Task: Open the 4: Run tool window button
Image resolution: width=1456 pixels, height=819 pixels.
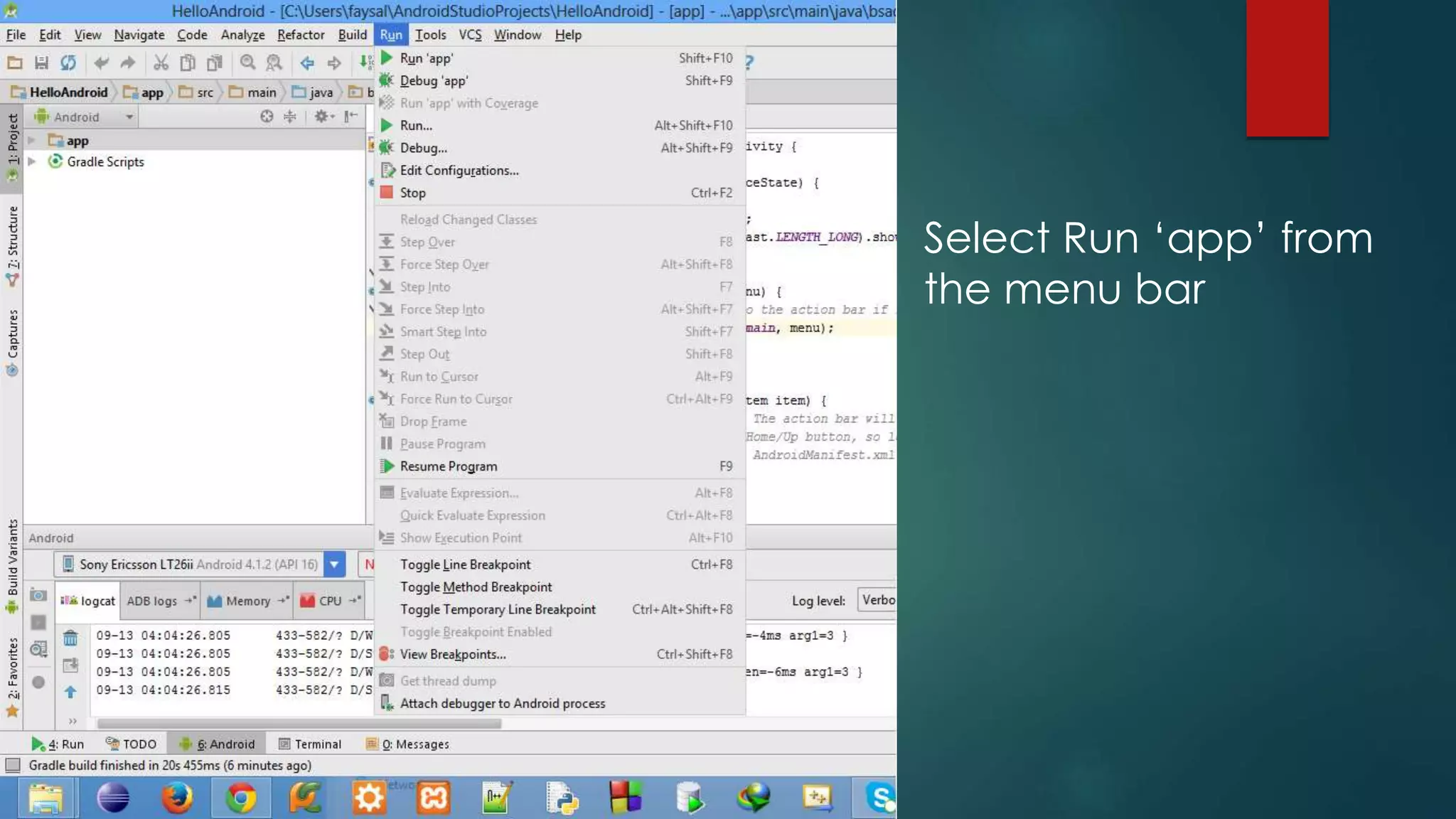Action: click(x=58, y=744)
